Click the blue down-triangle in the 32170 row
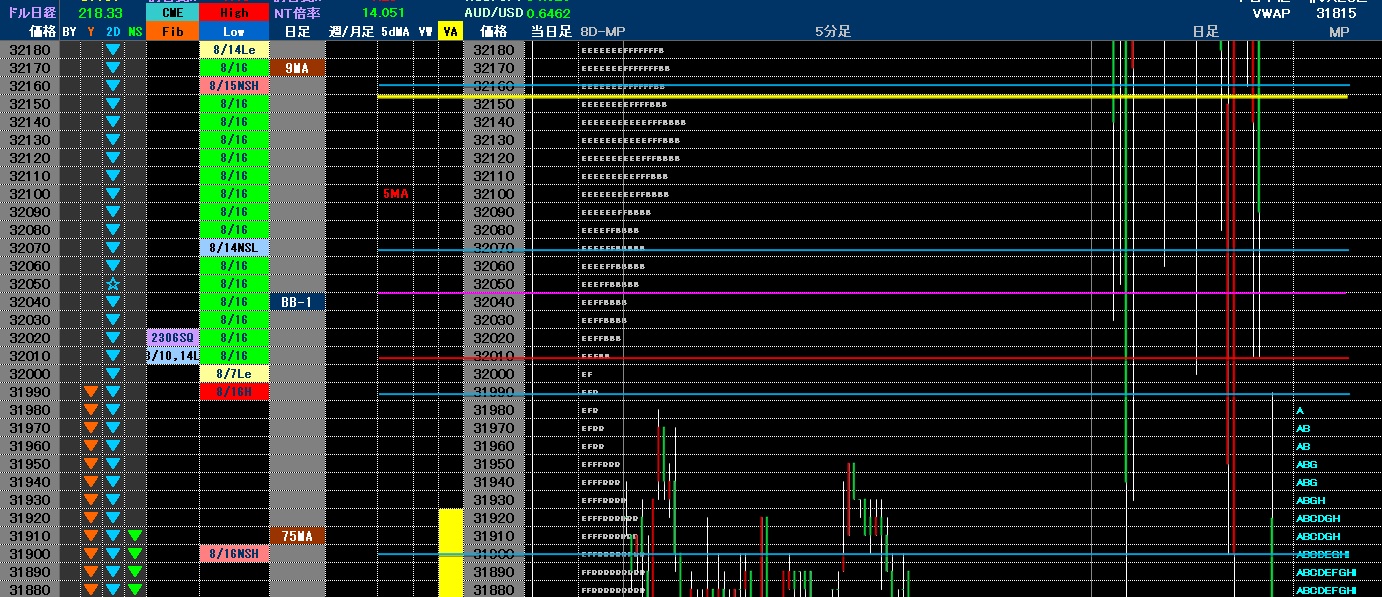The height and width of the screenshot is (597, 1382). click(113, 68)
